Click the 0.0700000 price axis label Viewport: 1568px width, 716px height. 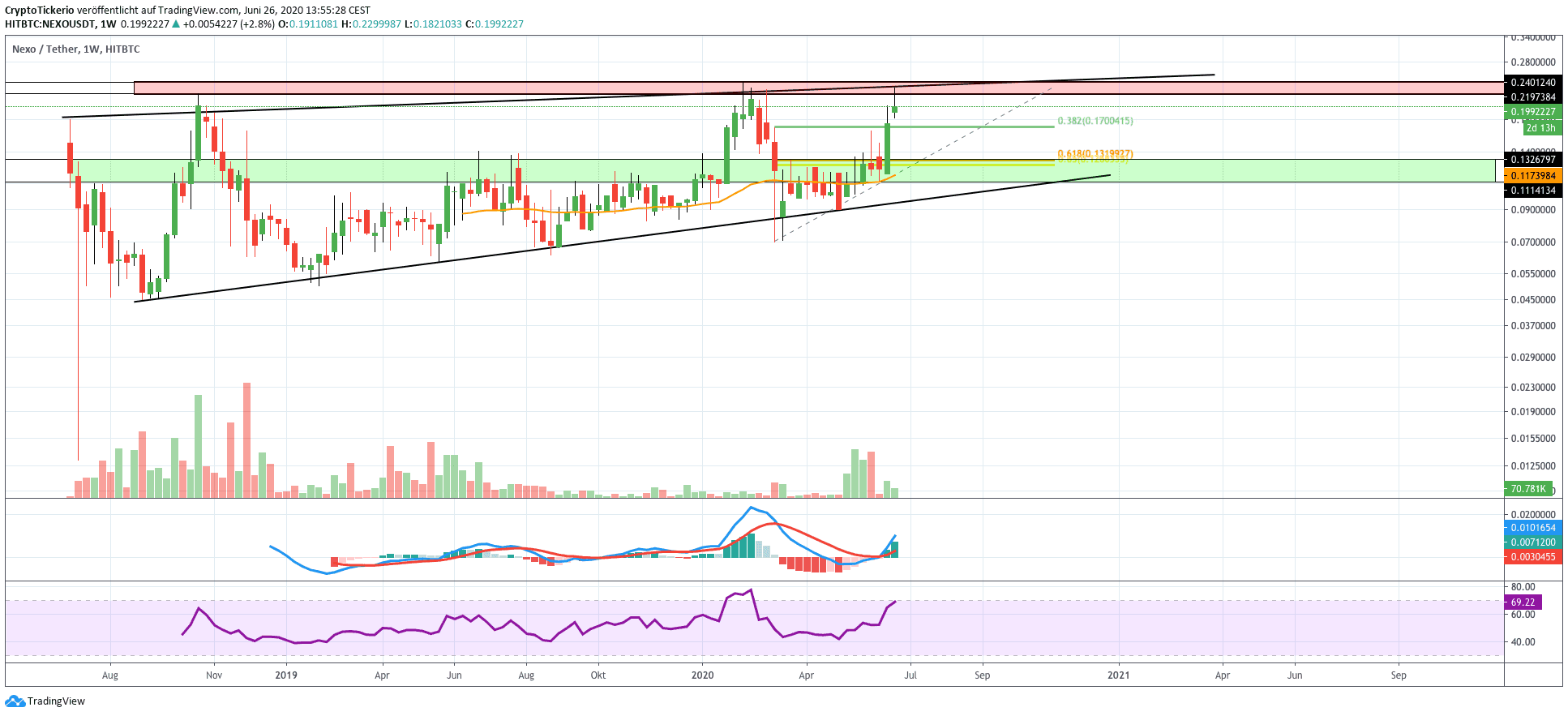(1533, 242)
